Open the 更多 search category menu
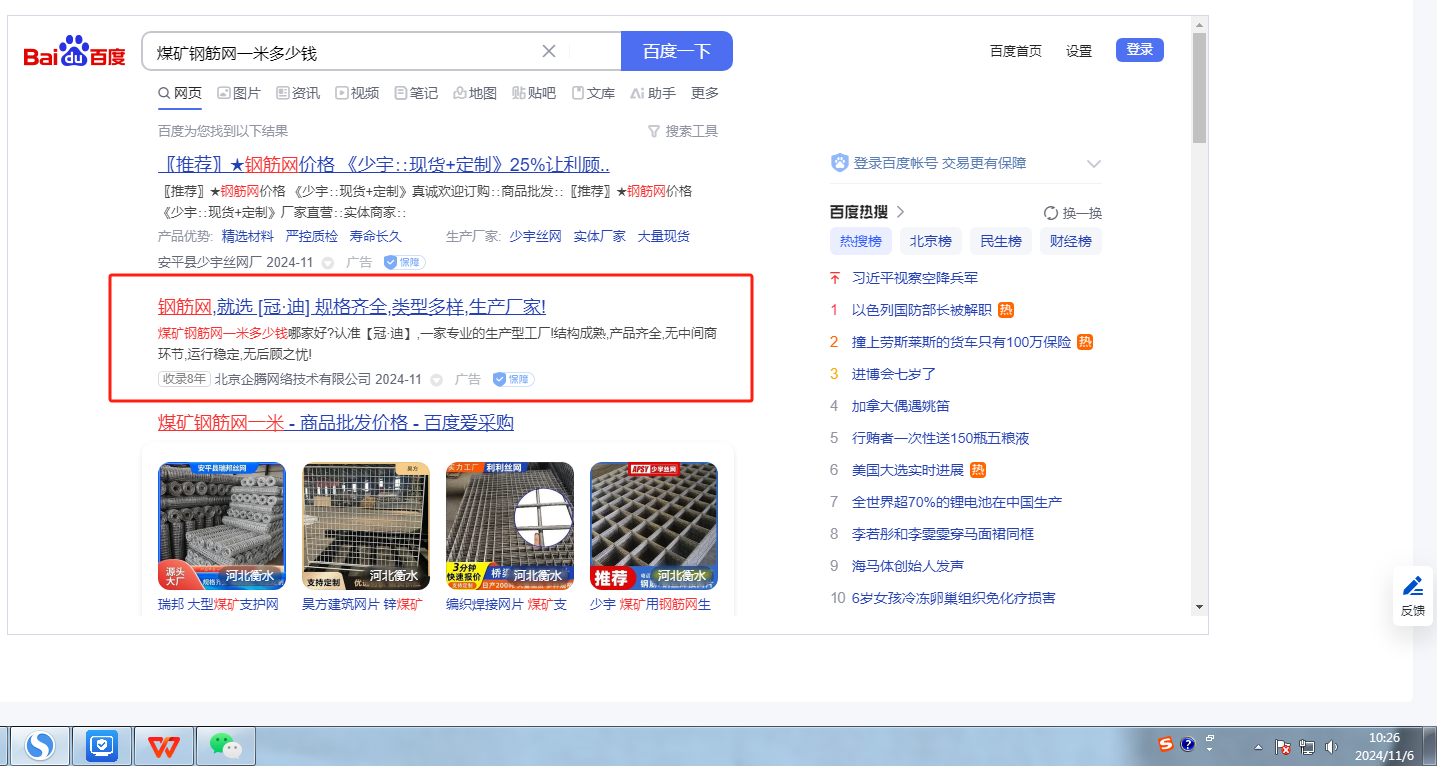 point(705,93)
